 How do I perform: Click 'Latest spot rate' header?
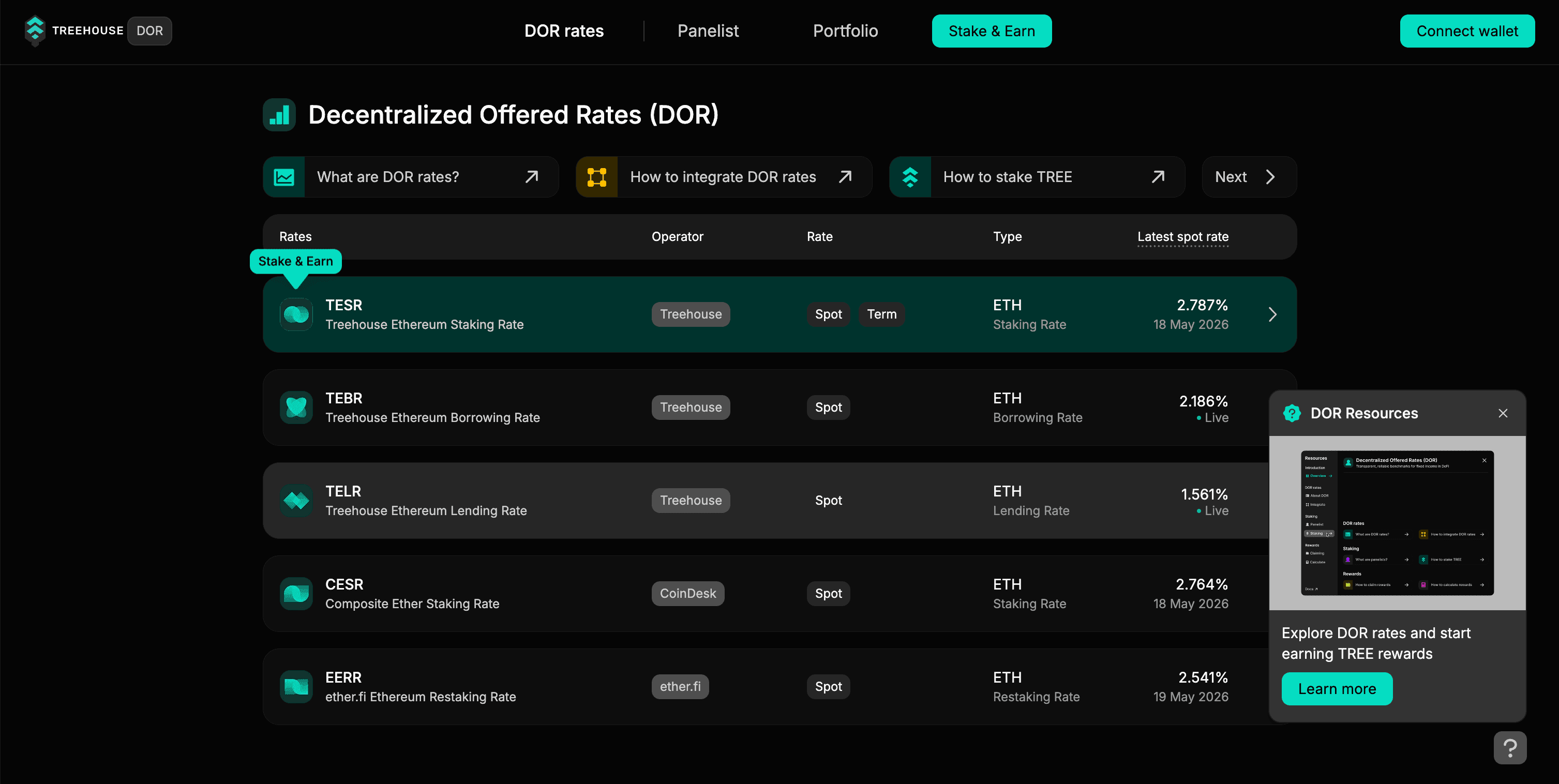(1182, 236)
